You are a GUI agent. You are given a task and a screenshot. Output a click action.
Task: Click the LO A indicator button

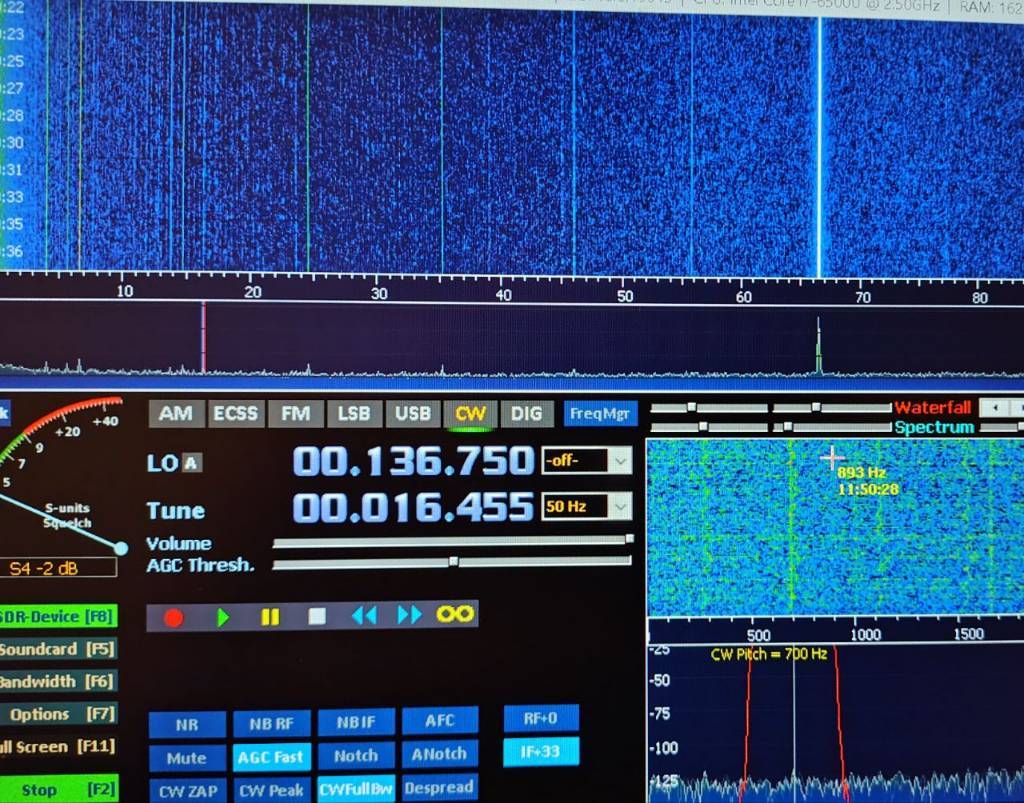pyautogui.click(x=190, y=463)
